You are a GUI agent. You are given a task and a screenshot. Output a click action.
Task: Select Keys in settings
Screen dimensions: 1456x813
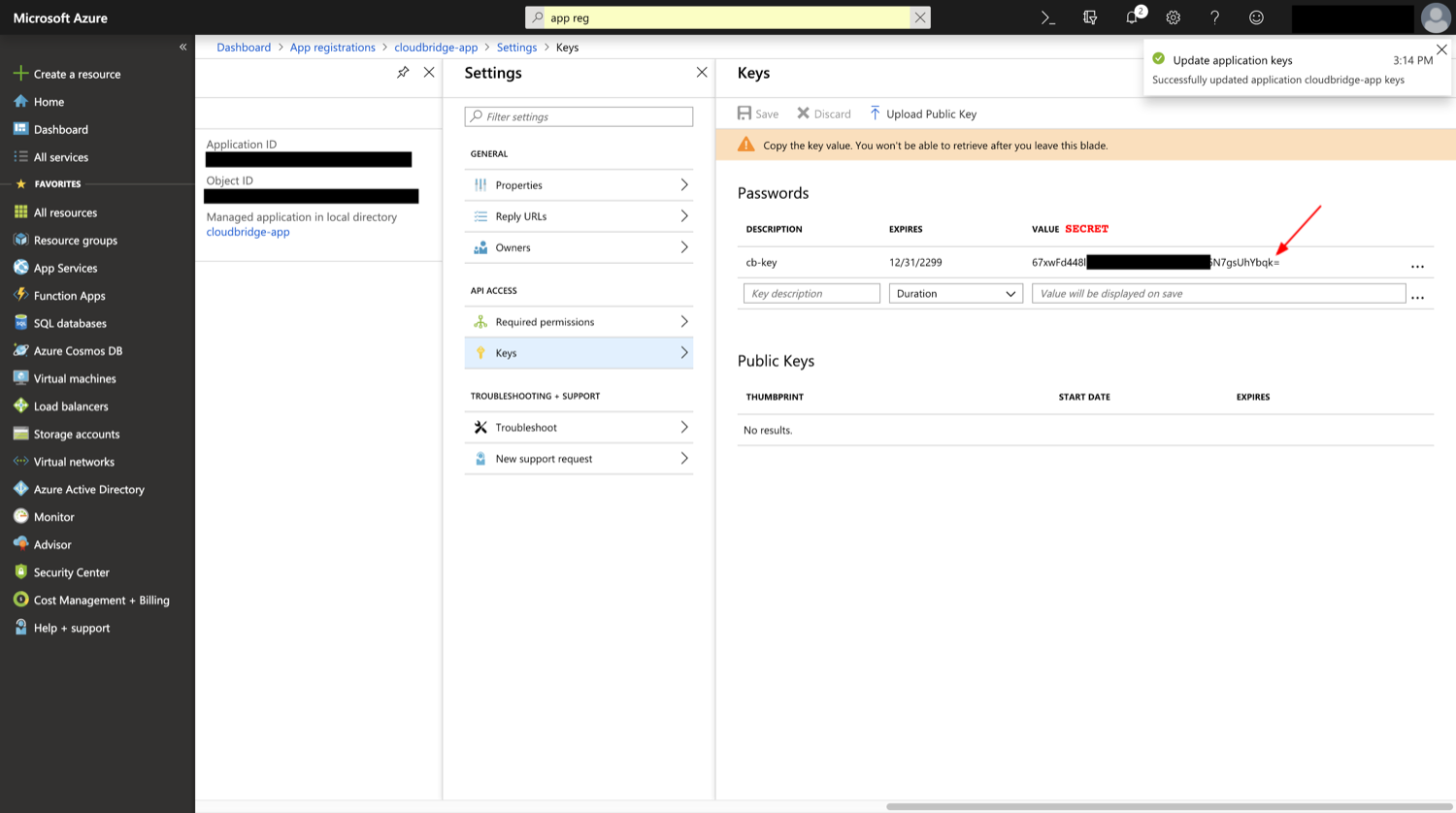(579, 353)
